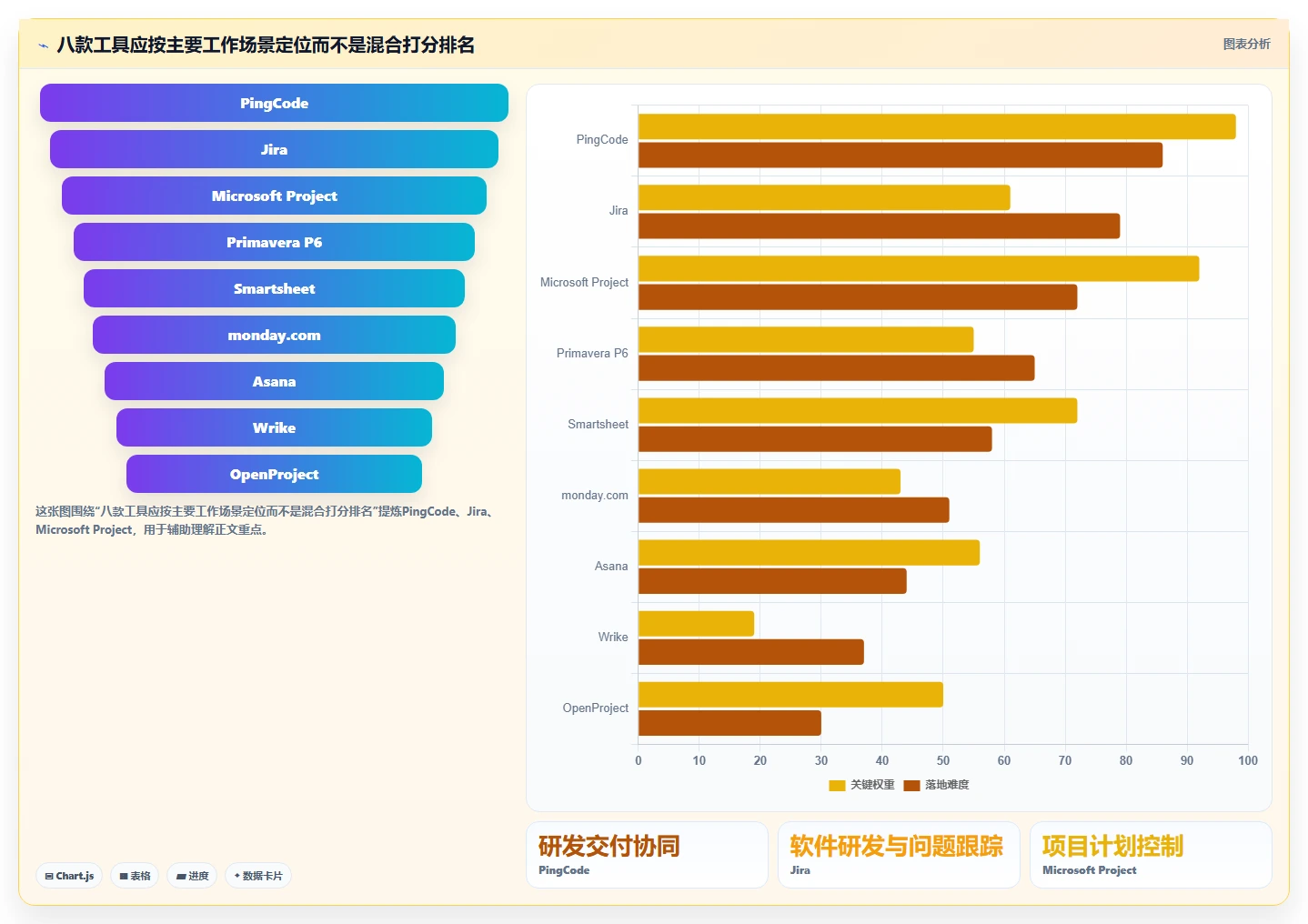Viewport: 1308px width, 924px height.
Task: Click Smartsheet's brown 落地难度 bar
Action: [815, 438]
